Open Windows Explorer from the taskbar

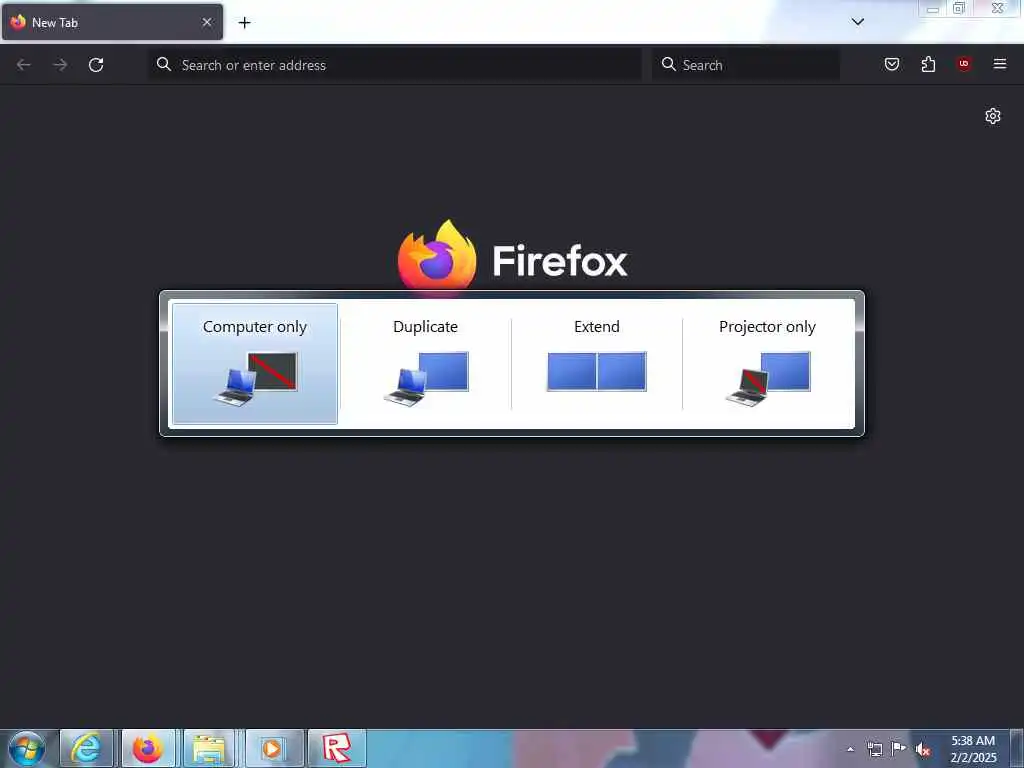(210, 748)
